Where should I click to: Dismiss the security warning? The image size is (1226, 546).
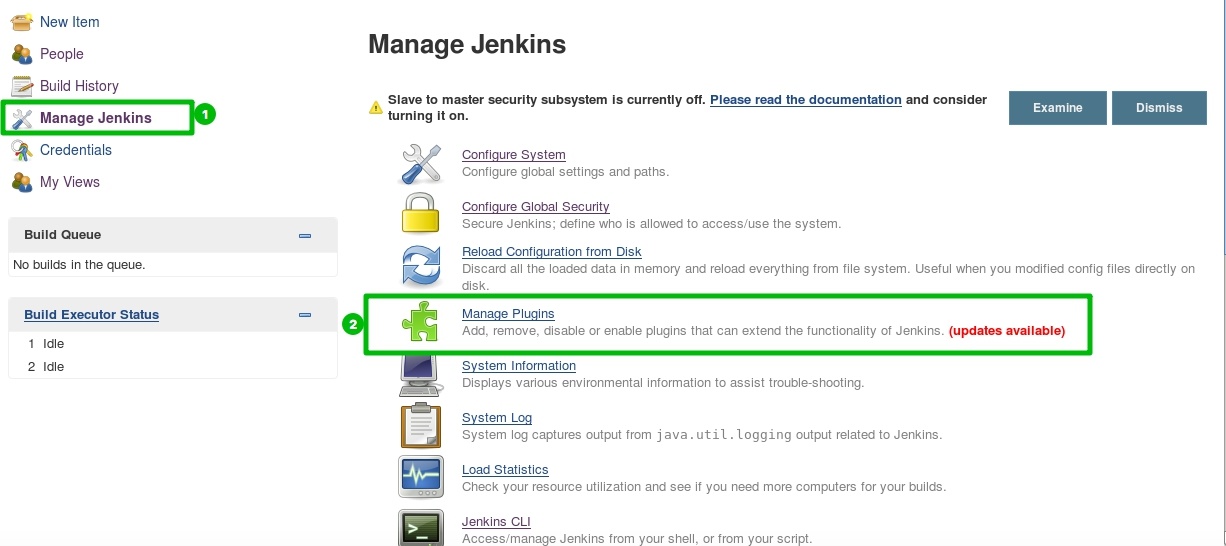click(x=1160, y=108)
